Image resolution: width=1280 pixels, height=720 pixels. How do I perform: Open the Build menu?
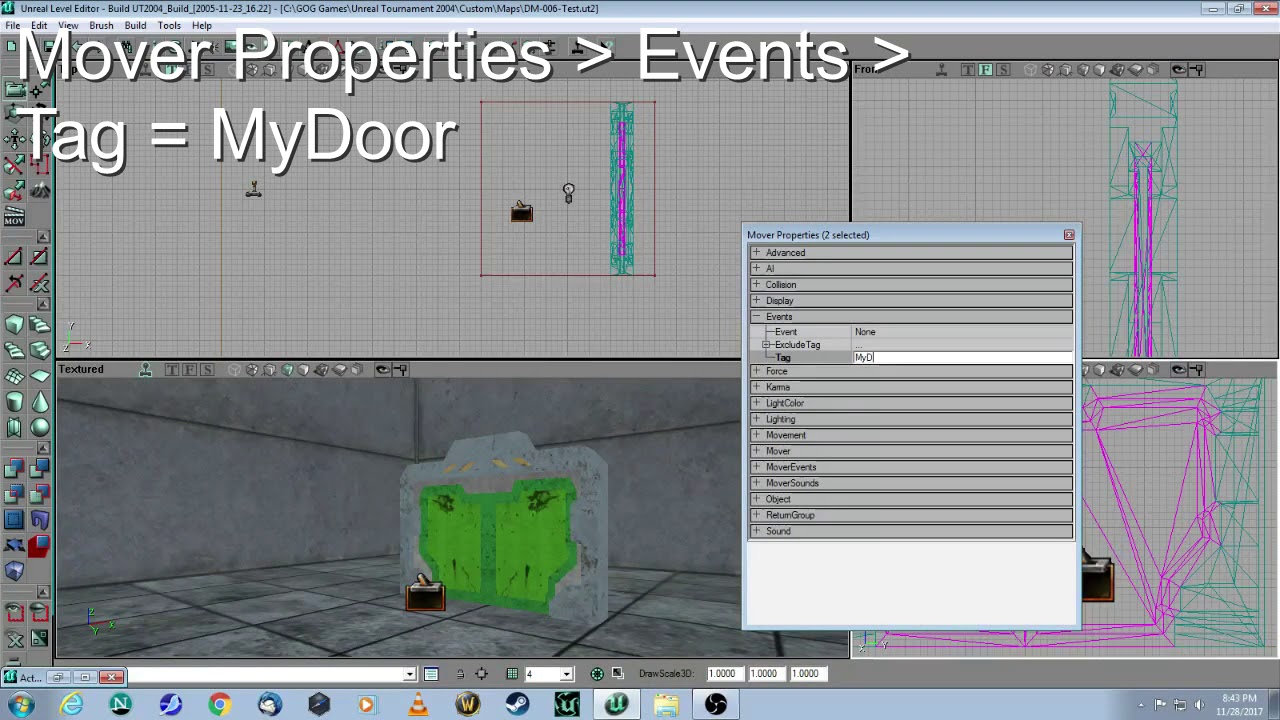135,25
